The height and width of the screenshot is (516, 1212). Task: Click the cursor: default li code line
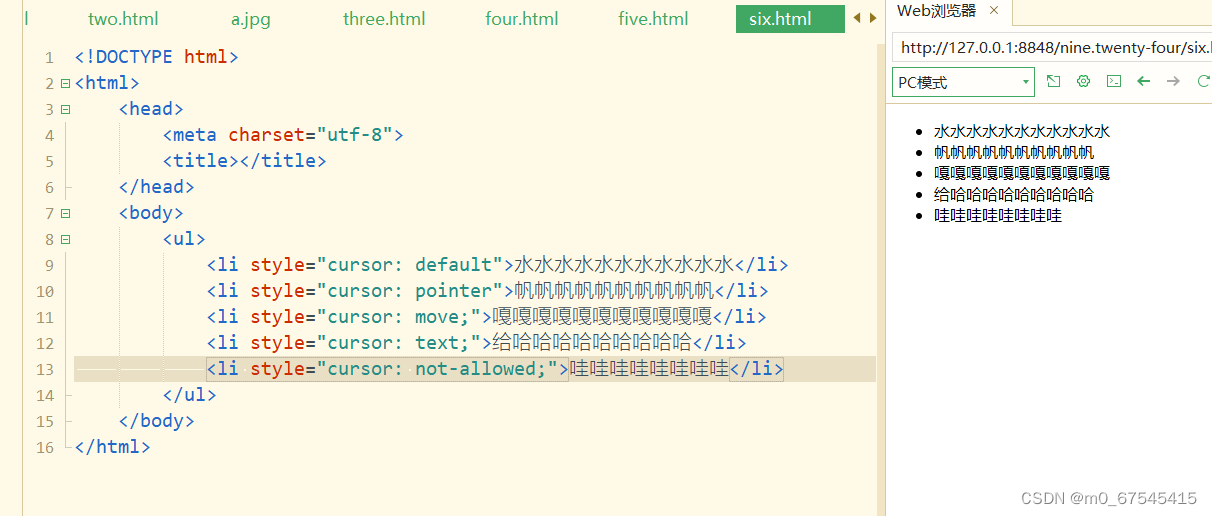tap(498, 265)
